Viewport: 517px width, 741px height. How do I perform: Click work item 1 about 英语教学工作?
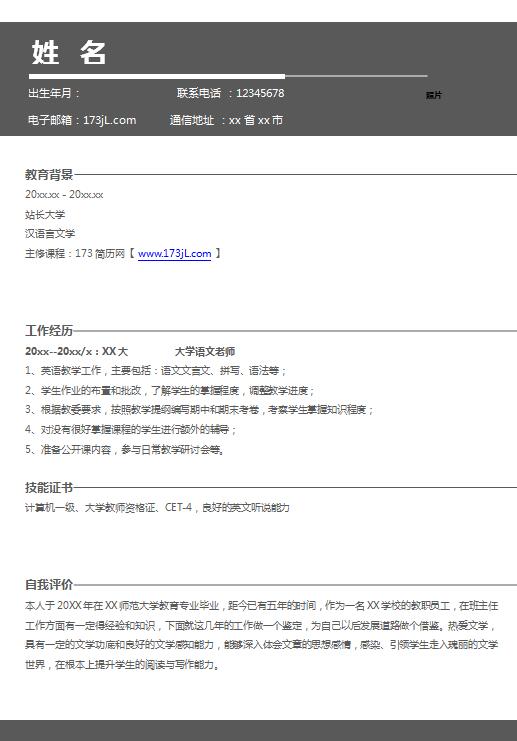coord(155,370)
